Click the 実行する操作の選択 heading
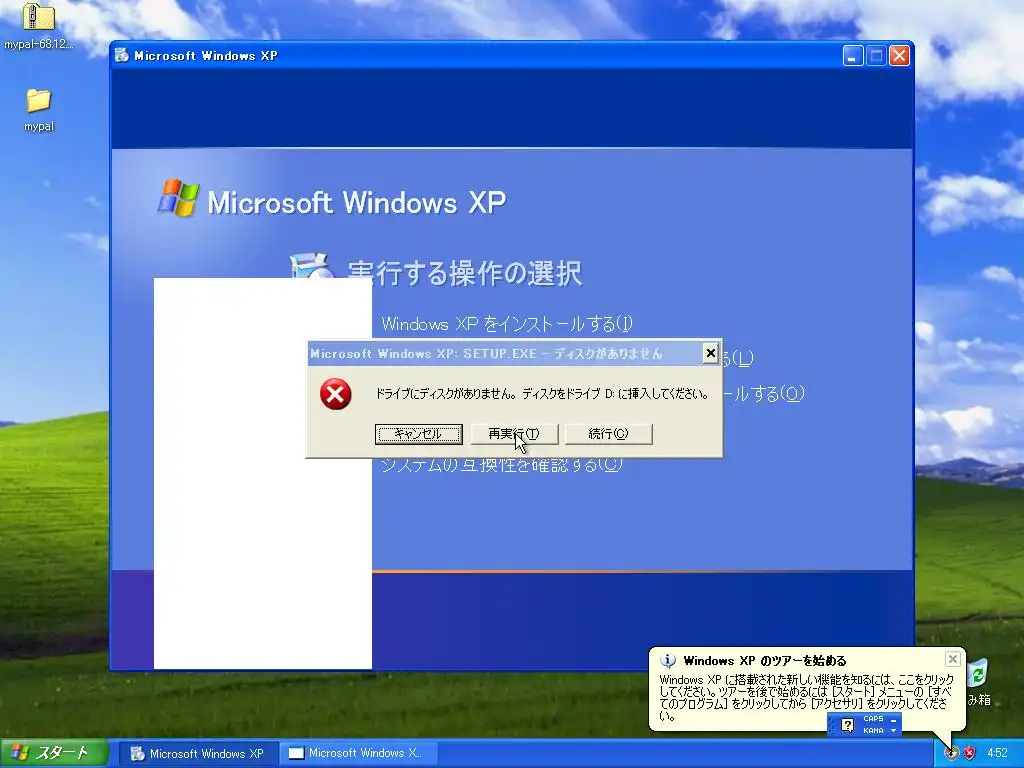This screenshot has width=1024, height=768. point(464,273)
